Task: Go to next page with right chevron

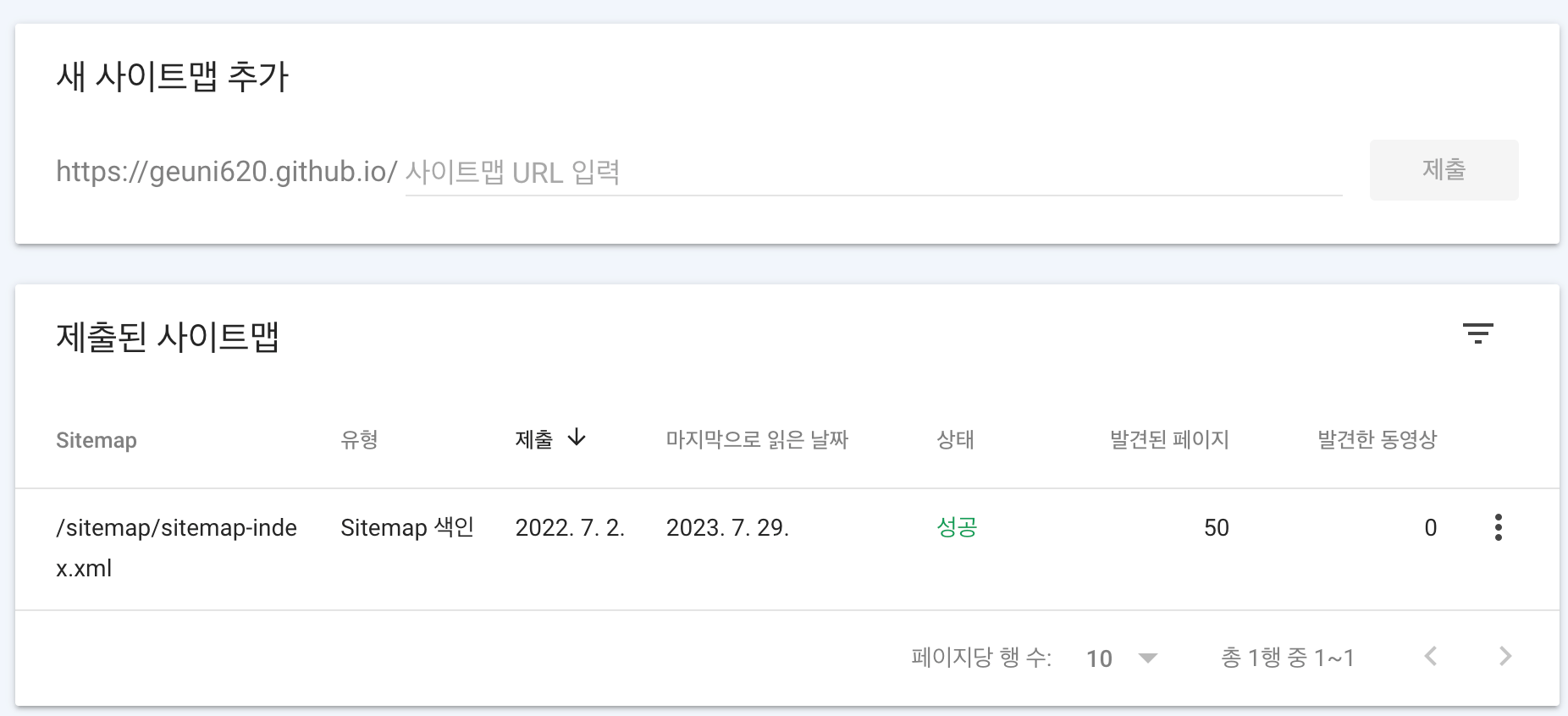Action: pos(1505,656)
